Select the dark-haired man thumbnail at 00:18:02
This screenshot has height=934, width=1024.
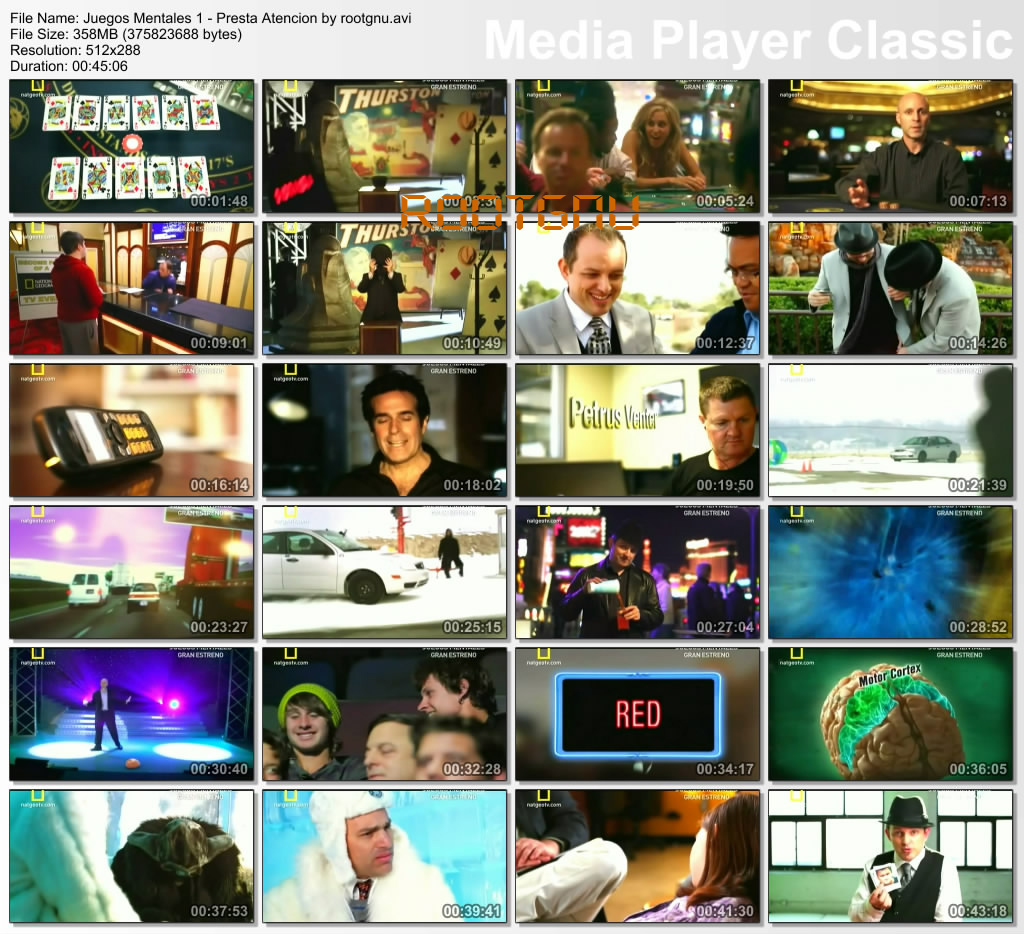(x=385, y=430)
